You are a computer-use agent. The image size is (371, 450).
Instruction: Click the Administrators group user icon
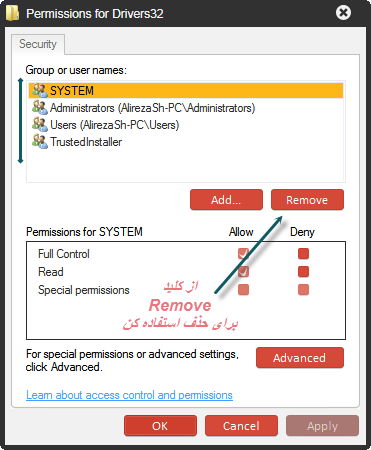tap(40, 108)
